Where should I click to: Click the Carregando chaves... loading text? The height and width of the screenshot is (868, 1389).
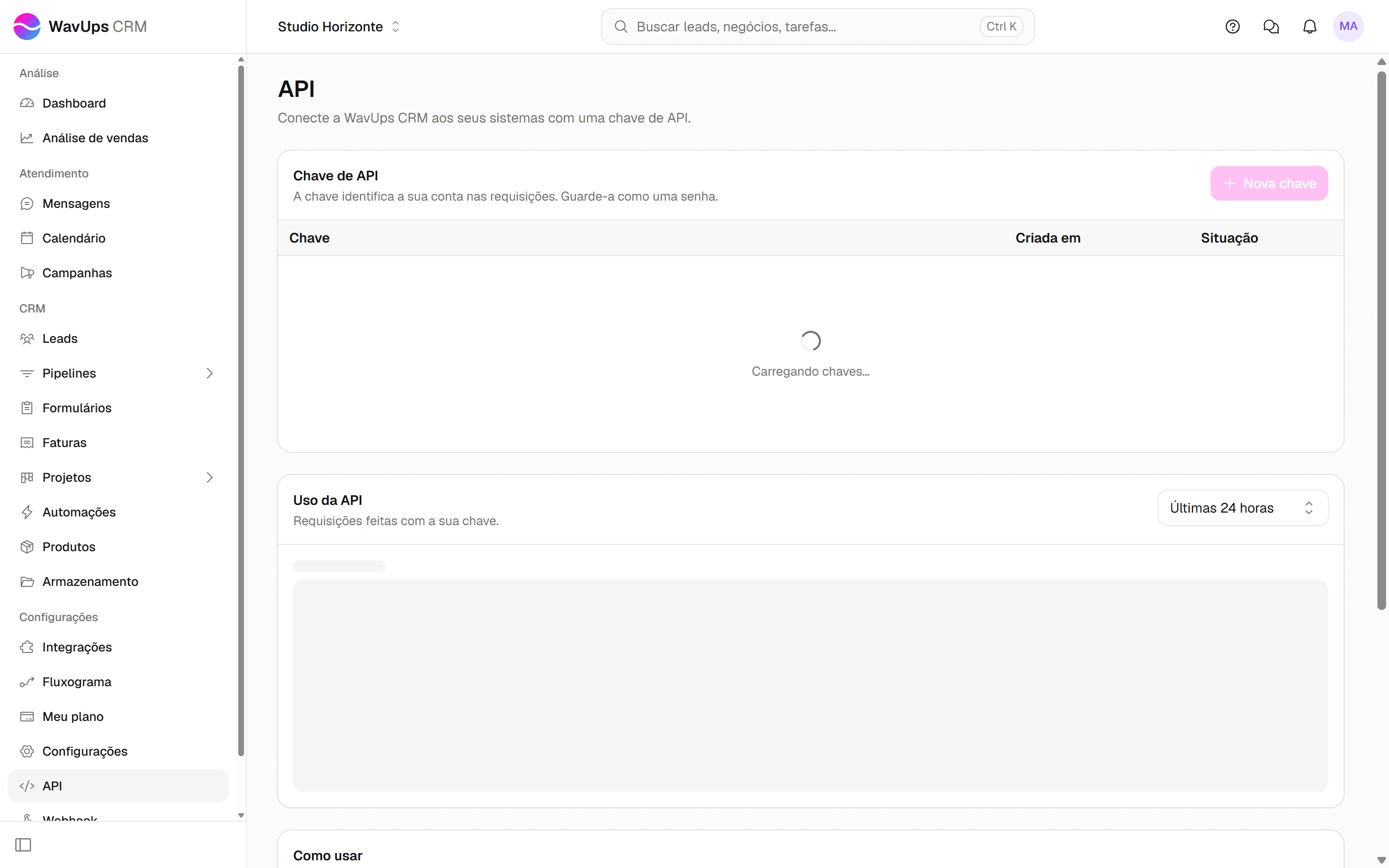(x=810, y=371)
